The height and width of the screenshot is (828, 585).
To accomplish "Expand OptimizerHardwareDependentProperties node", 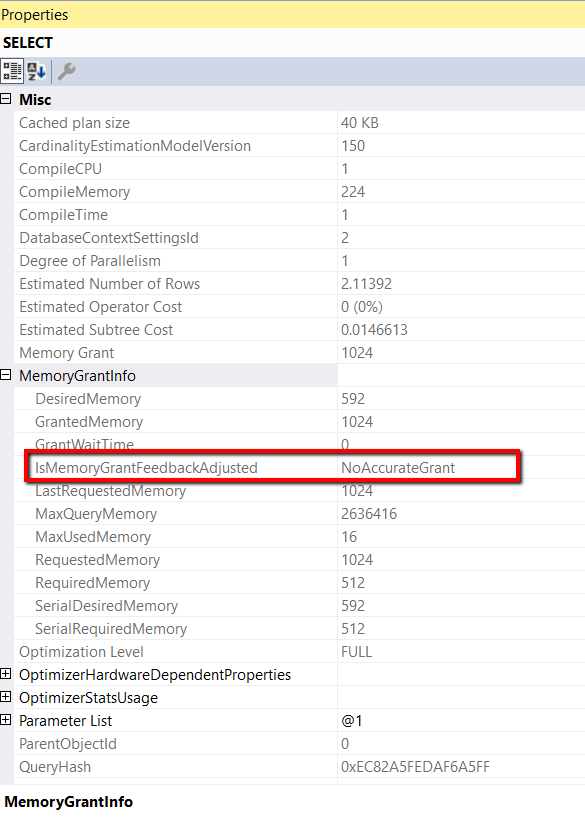I will click(6, 674).
